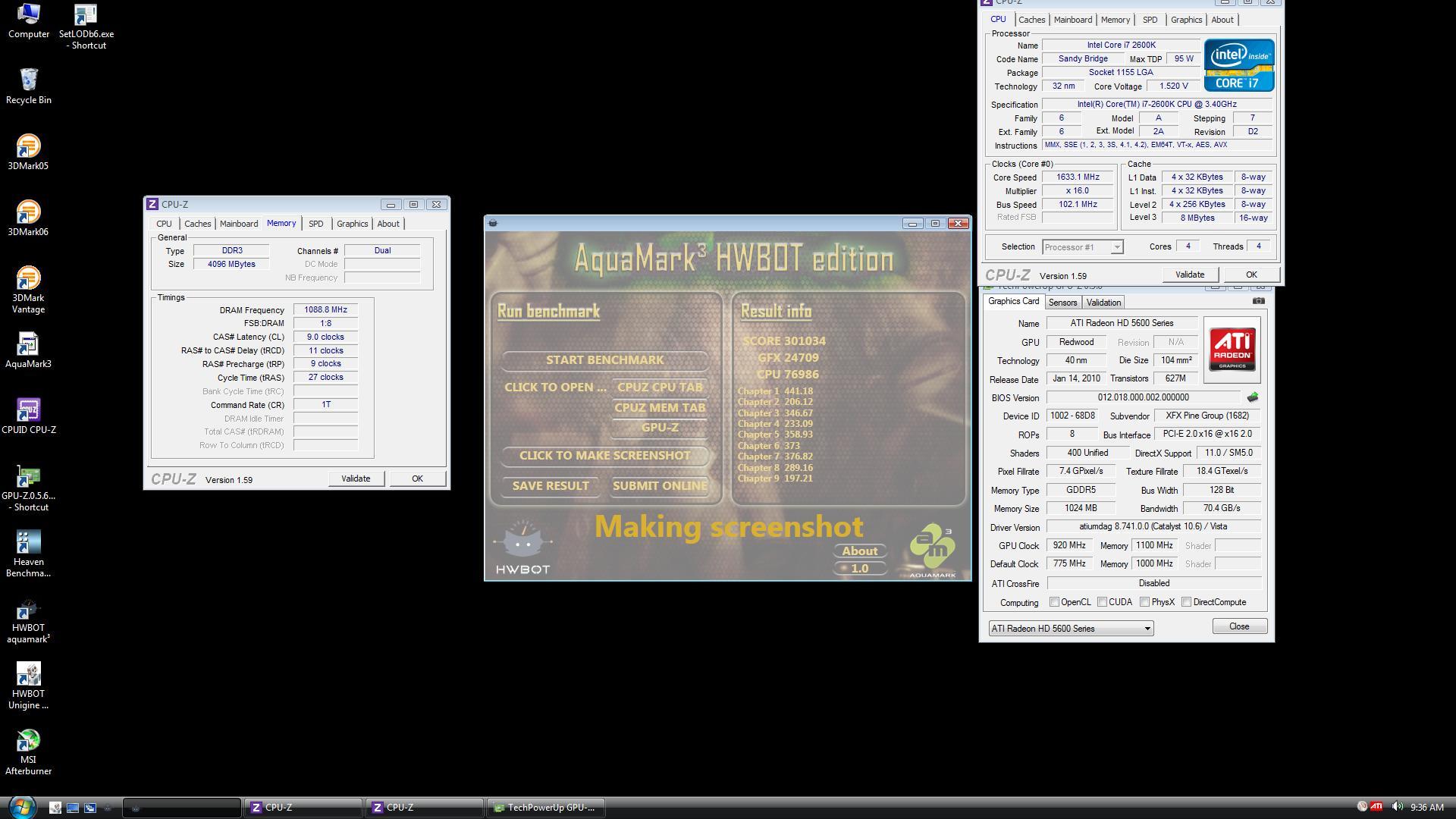Click OK in the Memory CPU-Z window

[x=417, y=479]
